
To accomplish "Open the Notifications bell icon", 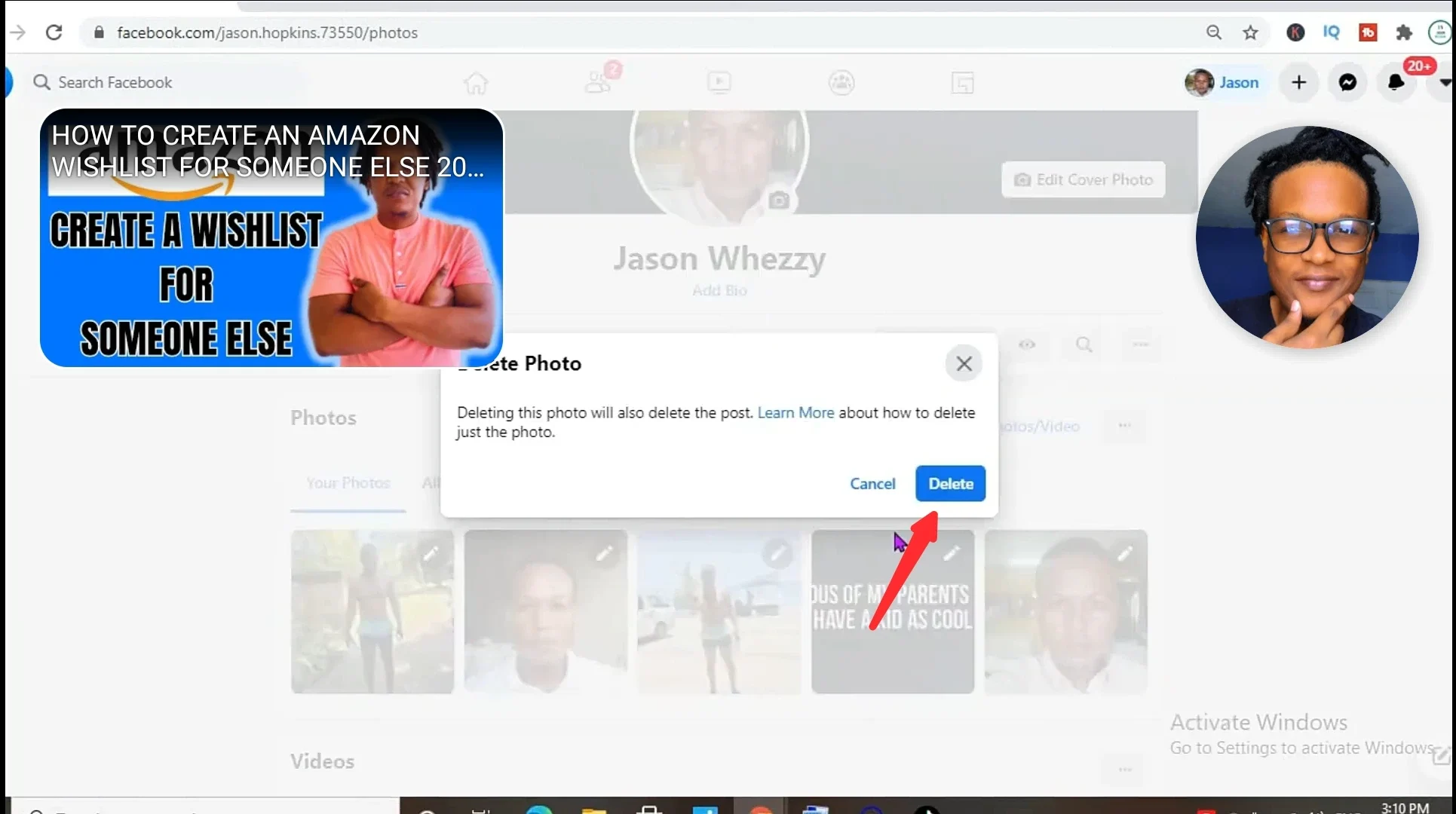I will pyautogui.click(x=1396, y=82).
